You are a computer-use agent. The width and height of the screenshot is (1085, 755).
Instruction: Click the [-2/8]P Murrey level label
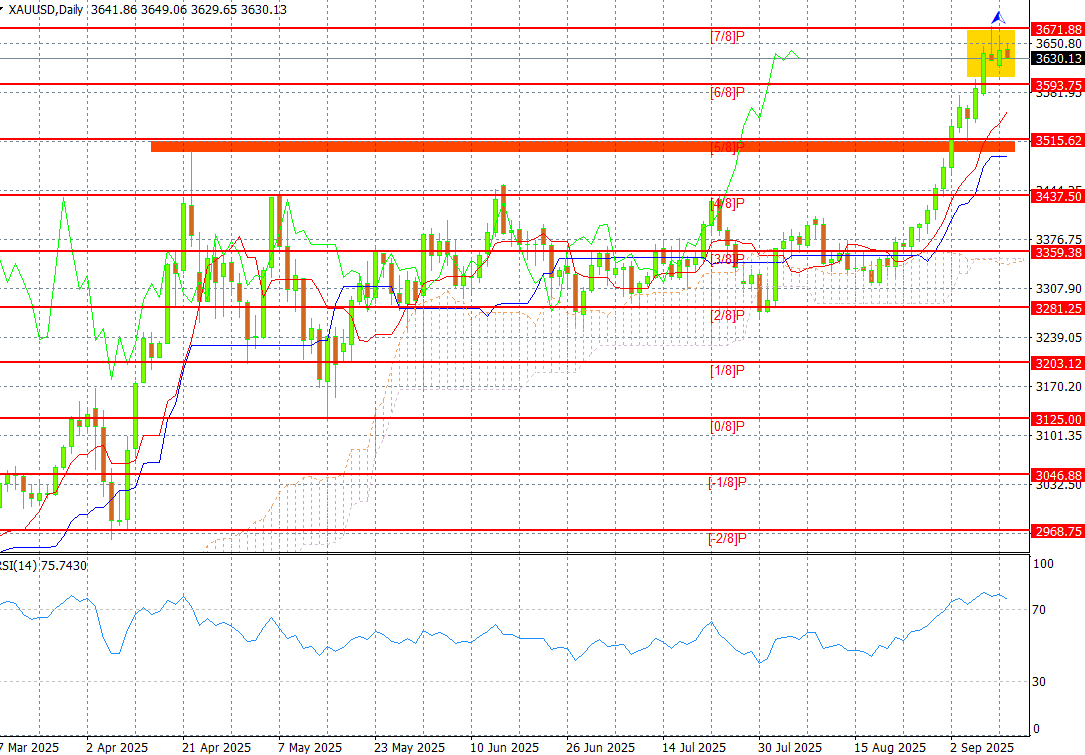tap(727, 539)
